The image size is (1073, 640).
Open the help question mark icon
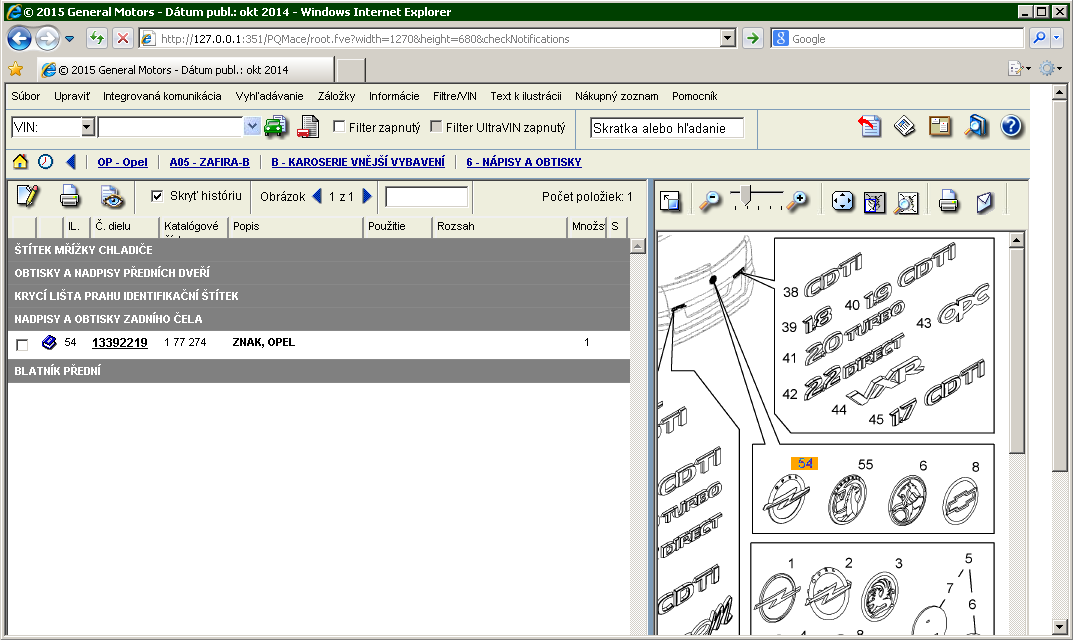click(x=1011, y=126)
